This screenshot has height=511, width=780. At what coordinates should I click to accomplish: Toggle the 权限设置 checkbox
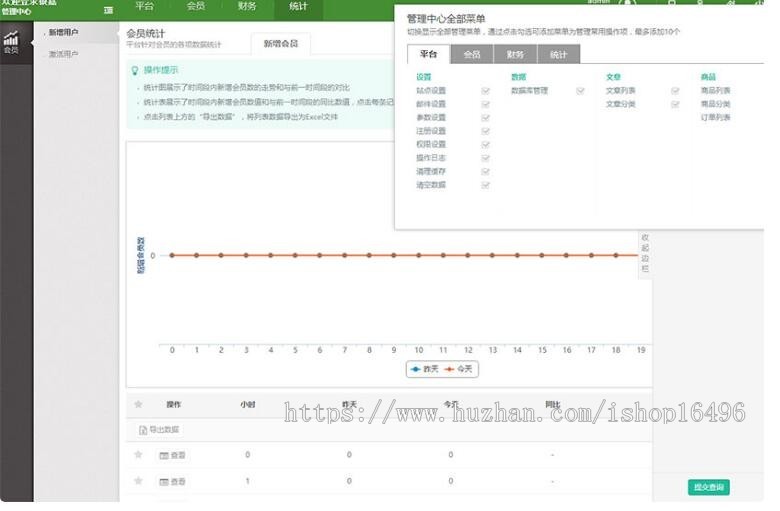click(486, 145)
